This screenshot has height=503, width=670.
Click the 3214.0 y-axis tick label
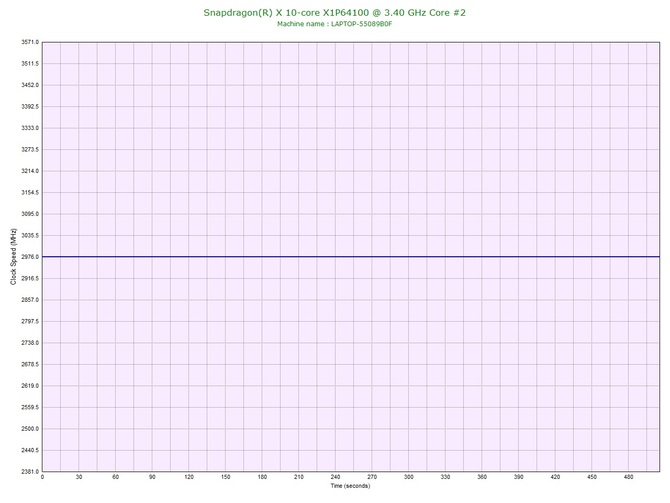tap(30, 171)
